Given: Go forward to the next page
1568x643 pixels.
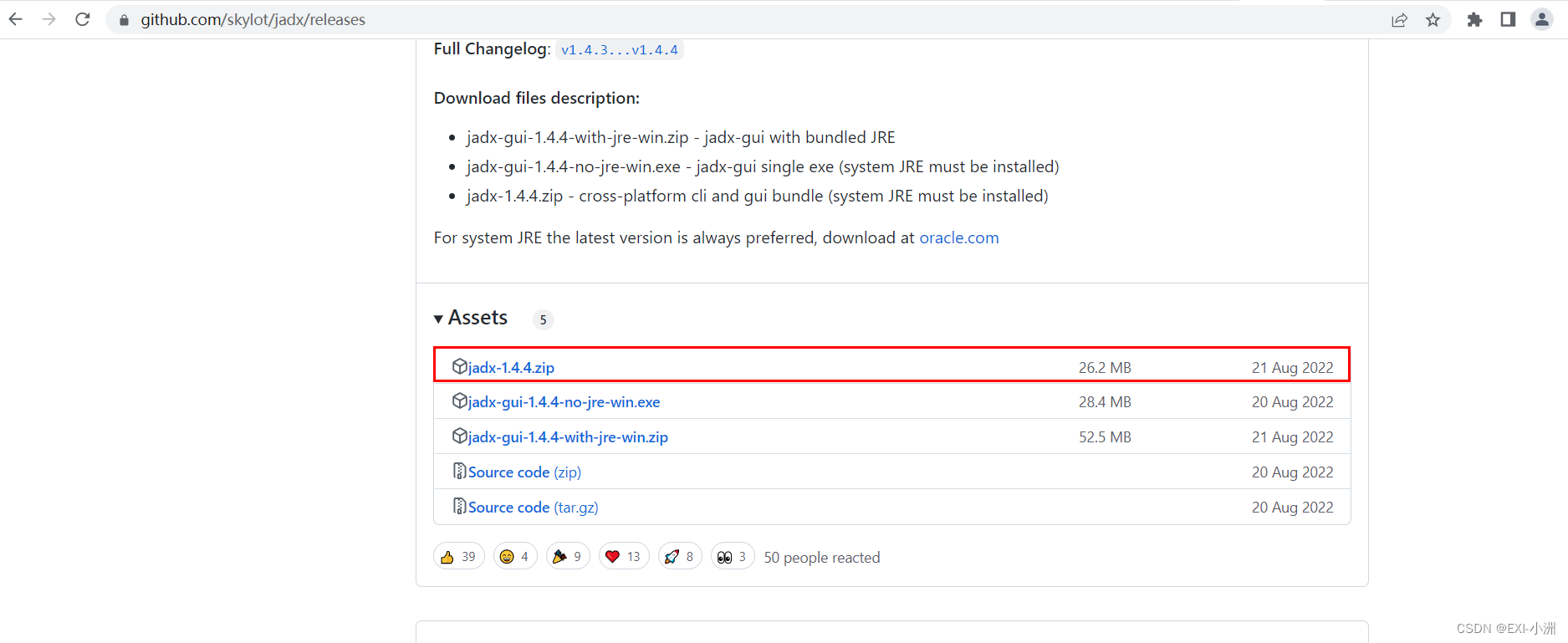Looking at the screenshot, I should (49, 19).
